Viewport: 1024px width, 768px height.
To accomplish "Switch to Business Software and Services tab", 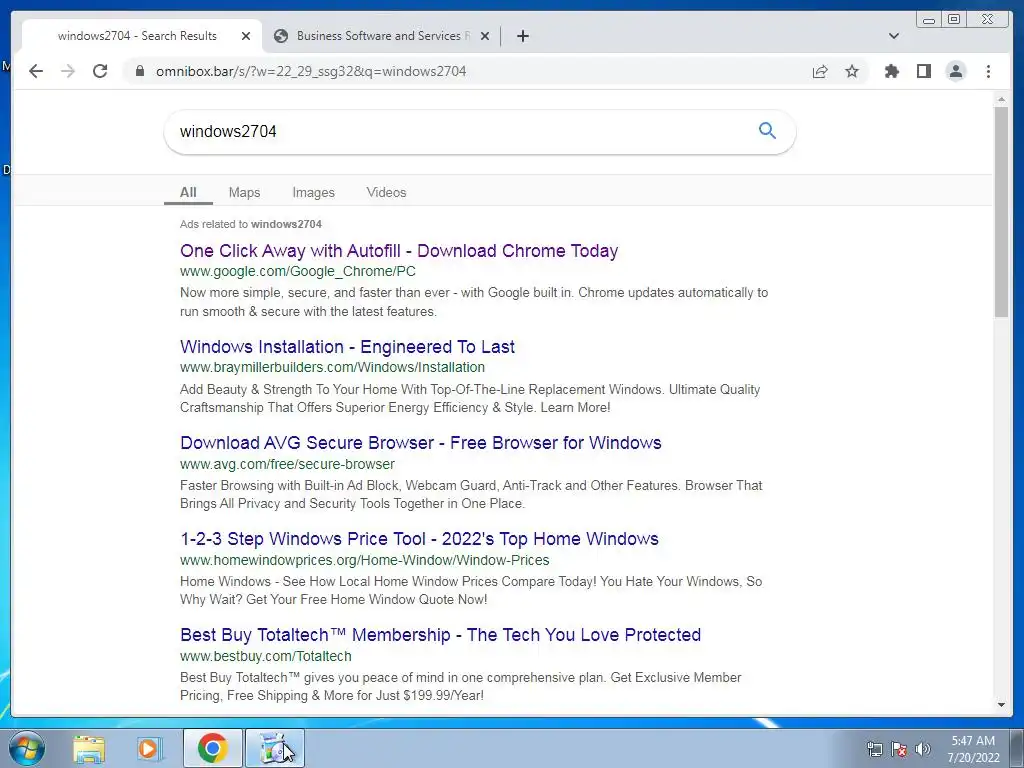I will (382, 36).
